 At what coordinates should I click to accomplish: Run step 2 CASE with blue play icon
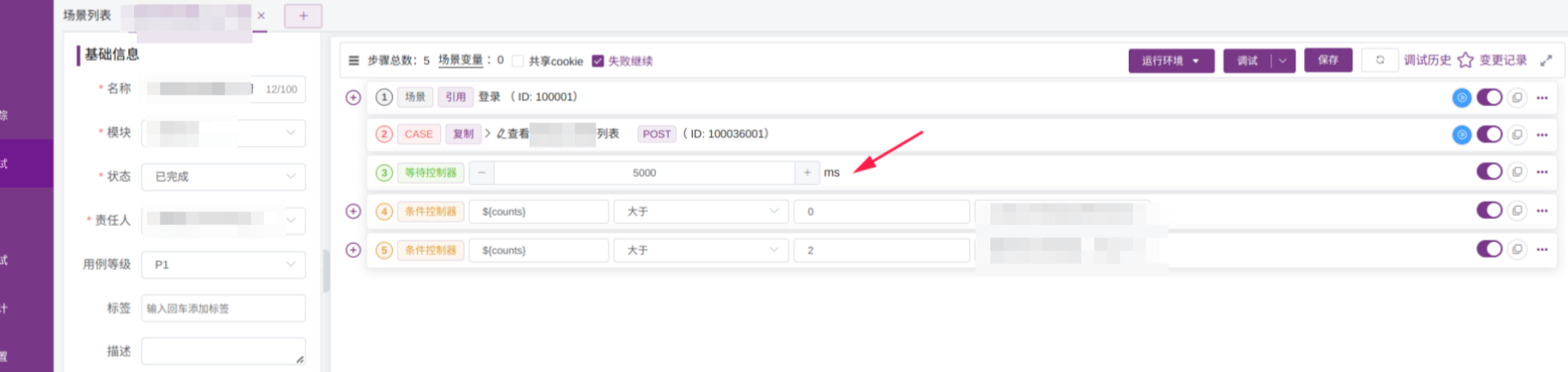point(1461,135)
